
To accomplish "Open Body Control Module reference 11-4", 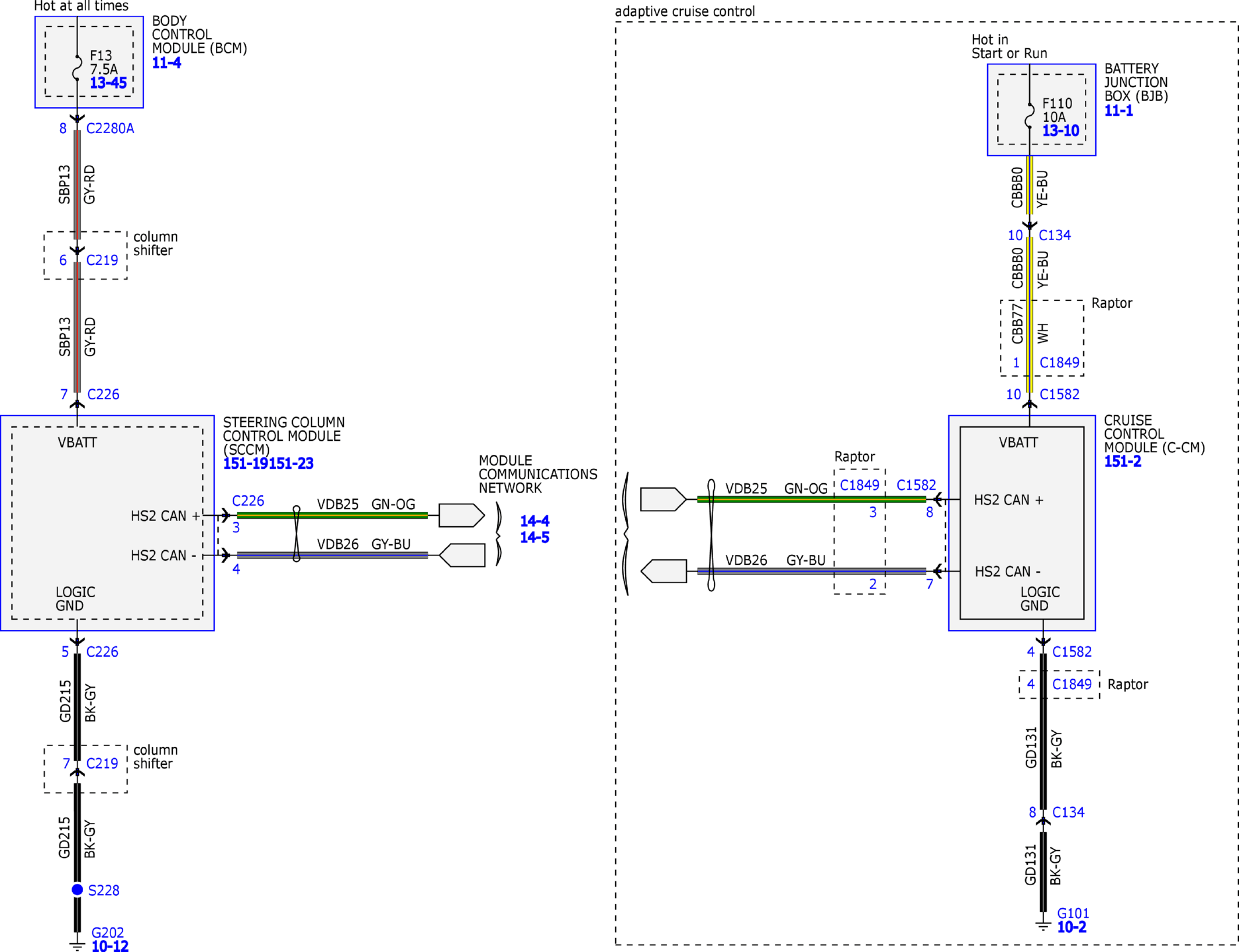I will [166, 63].
